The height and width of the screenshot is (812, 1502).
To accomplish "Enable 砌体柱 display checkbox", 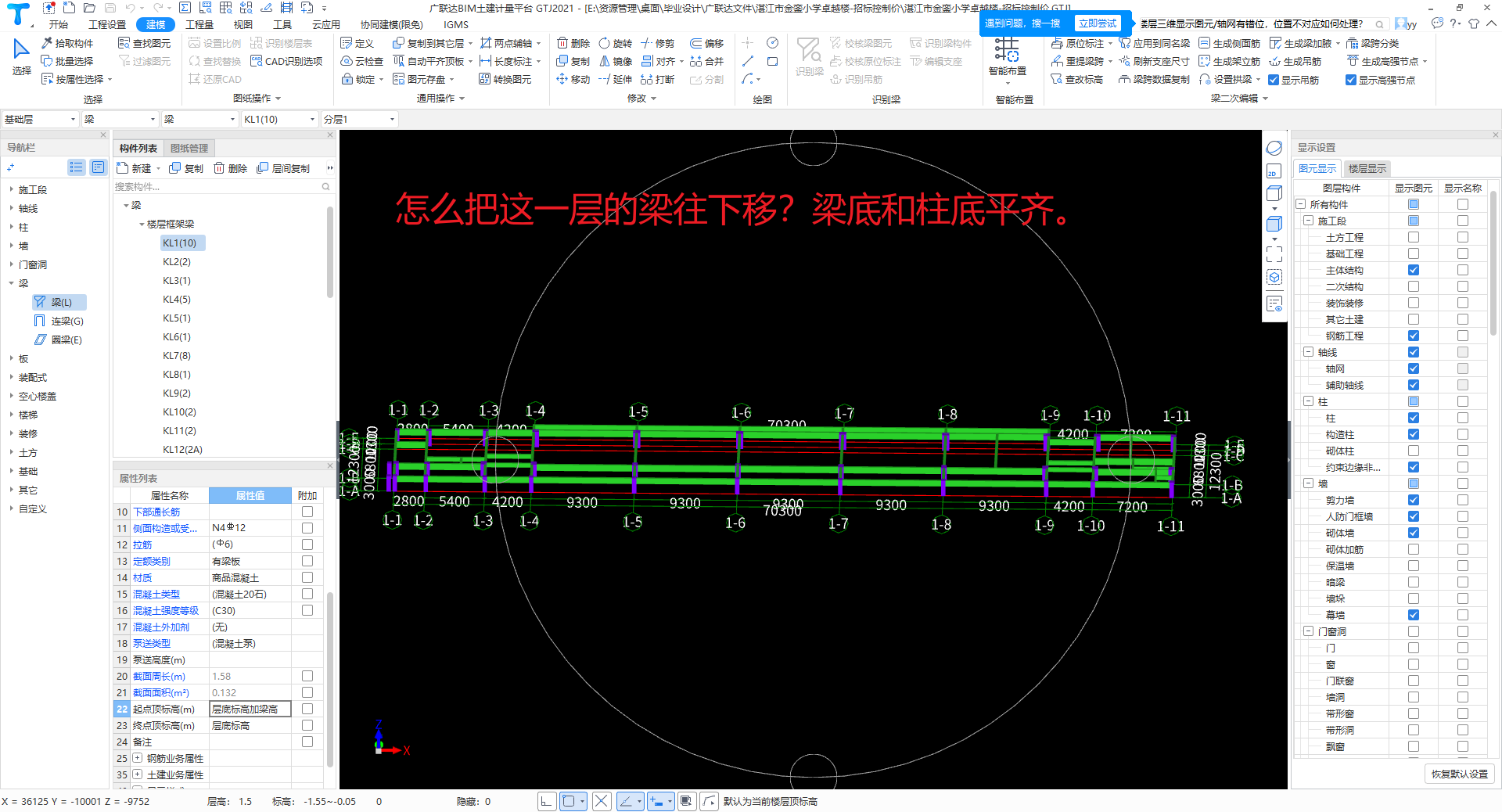I will (1414, 451).
